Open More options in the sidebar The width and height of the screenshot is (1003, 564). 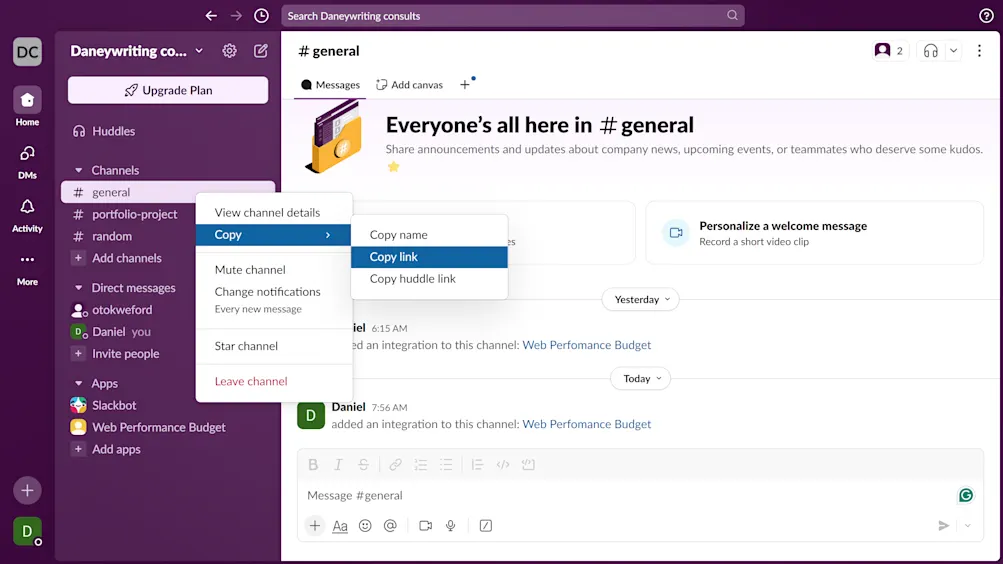(28, 268)
